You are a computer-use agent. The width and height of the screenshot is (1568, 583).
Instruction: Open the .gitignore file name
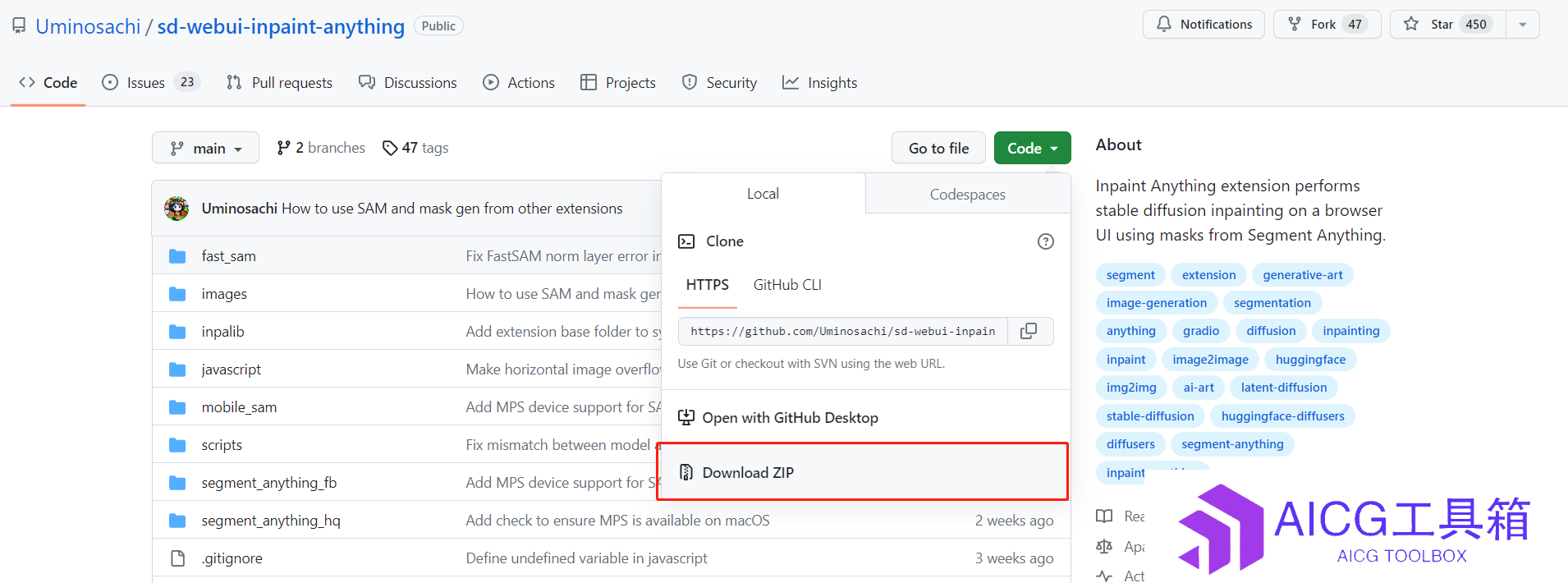pos(232,558)
